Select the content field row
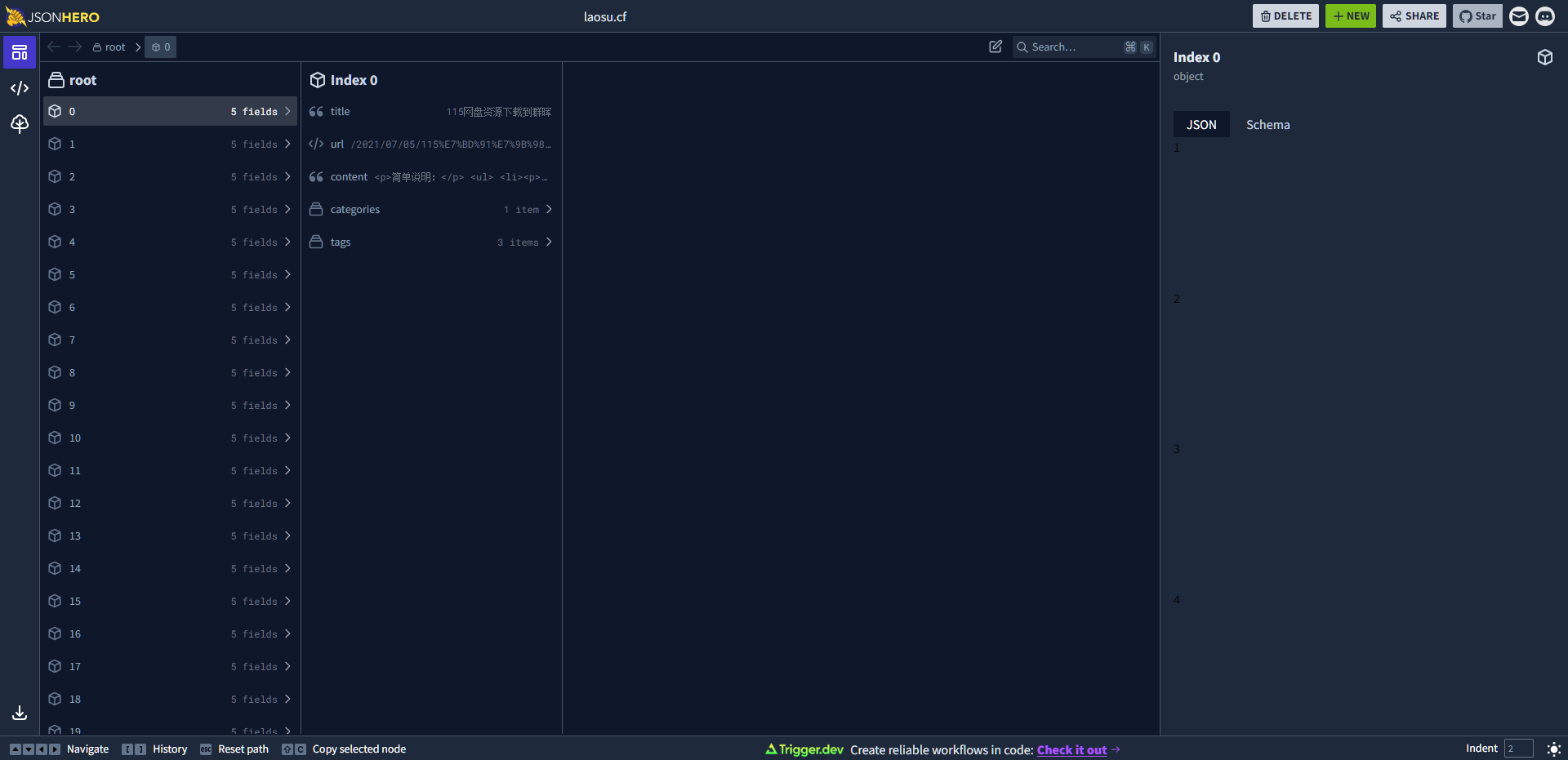The width and height of the screenshot is (1568, 760). click(431, 177)
